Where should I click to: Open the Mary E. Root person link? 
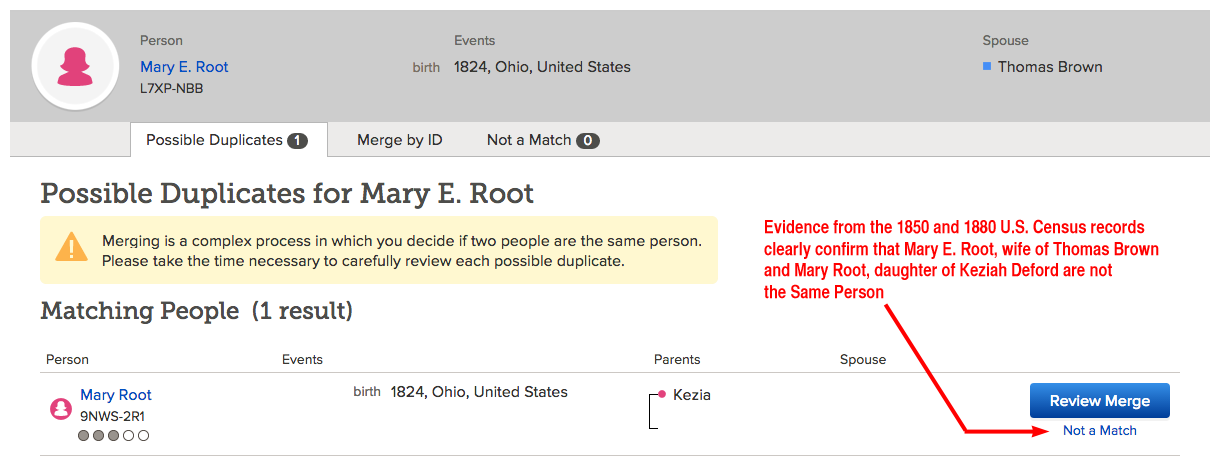[184, 67]
